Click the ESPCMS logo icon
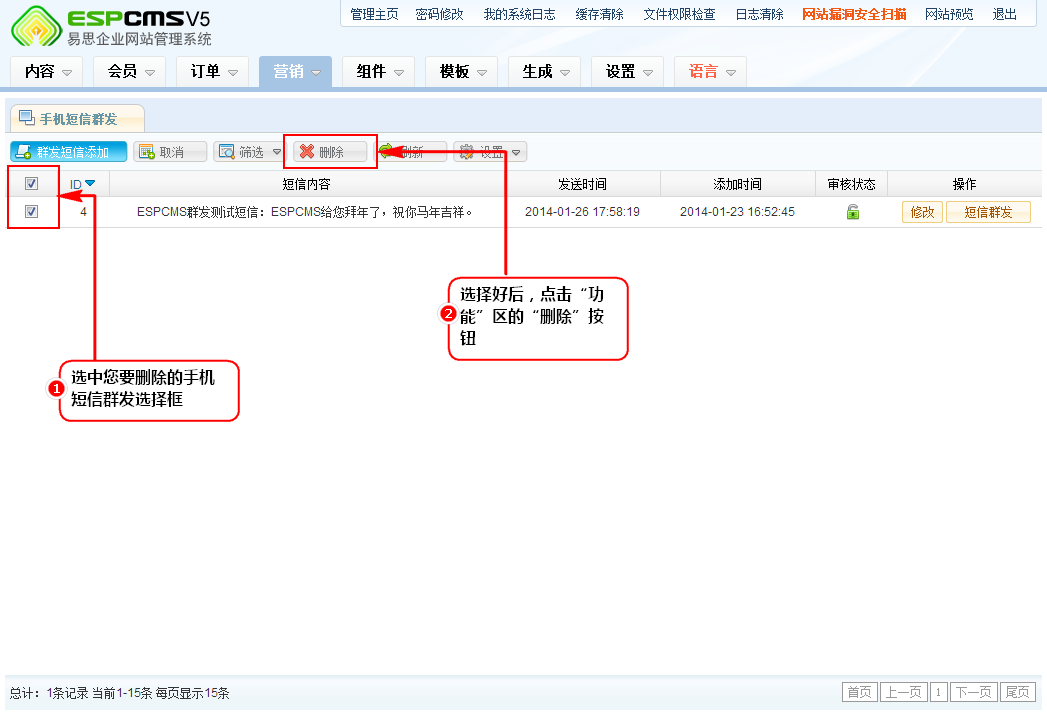This screenshot has width=1047, height=712. [35, 27]
